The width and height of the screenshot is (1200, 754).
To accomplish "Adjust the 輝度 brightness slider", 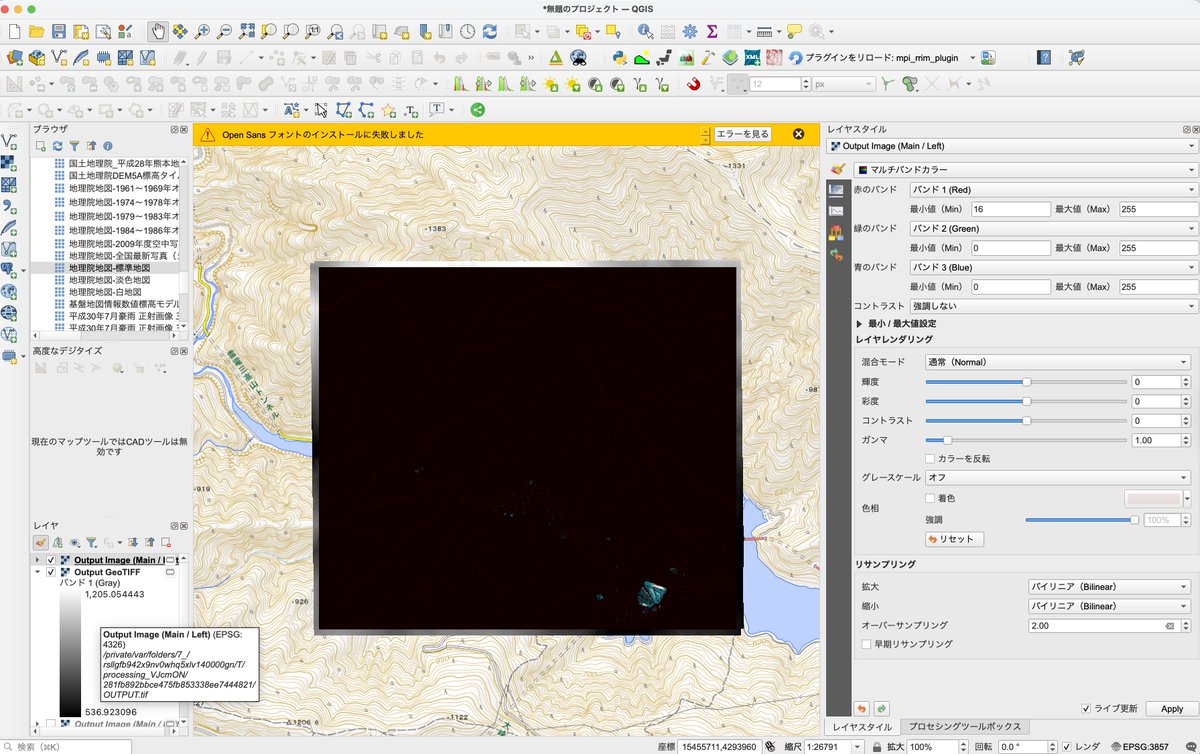I will pos(1026,382).
